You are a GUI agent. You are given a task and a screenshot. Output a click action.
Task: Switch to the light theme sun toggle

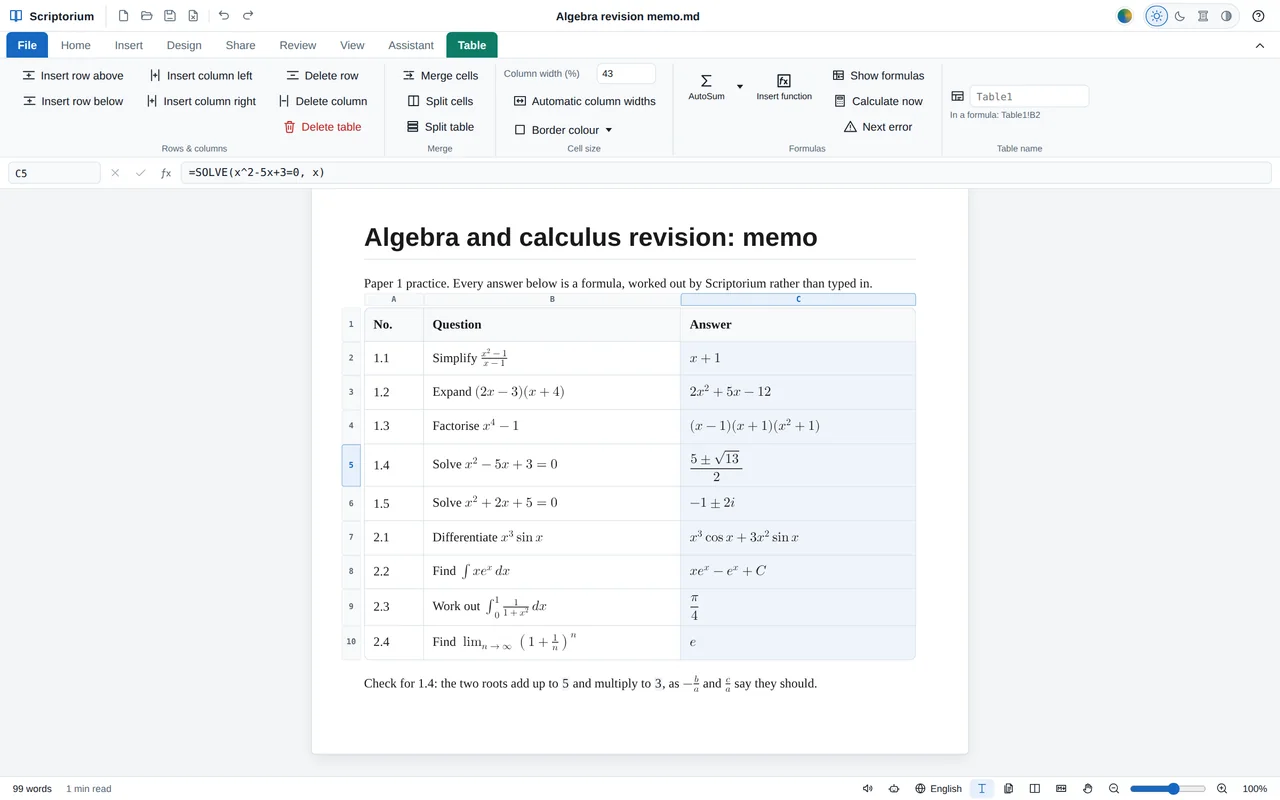point(1157,16)
